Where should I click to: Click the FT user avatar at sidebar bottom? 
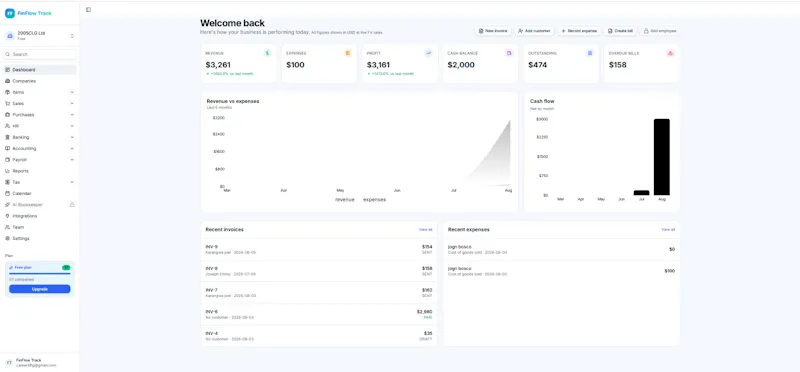tap(9, 362)
